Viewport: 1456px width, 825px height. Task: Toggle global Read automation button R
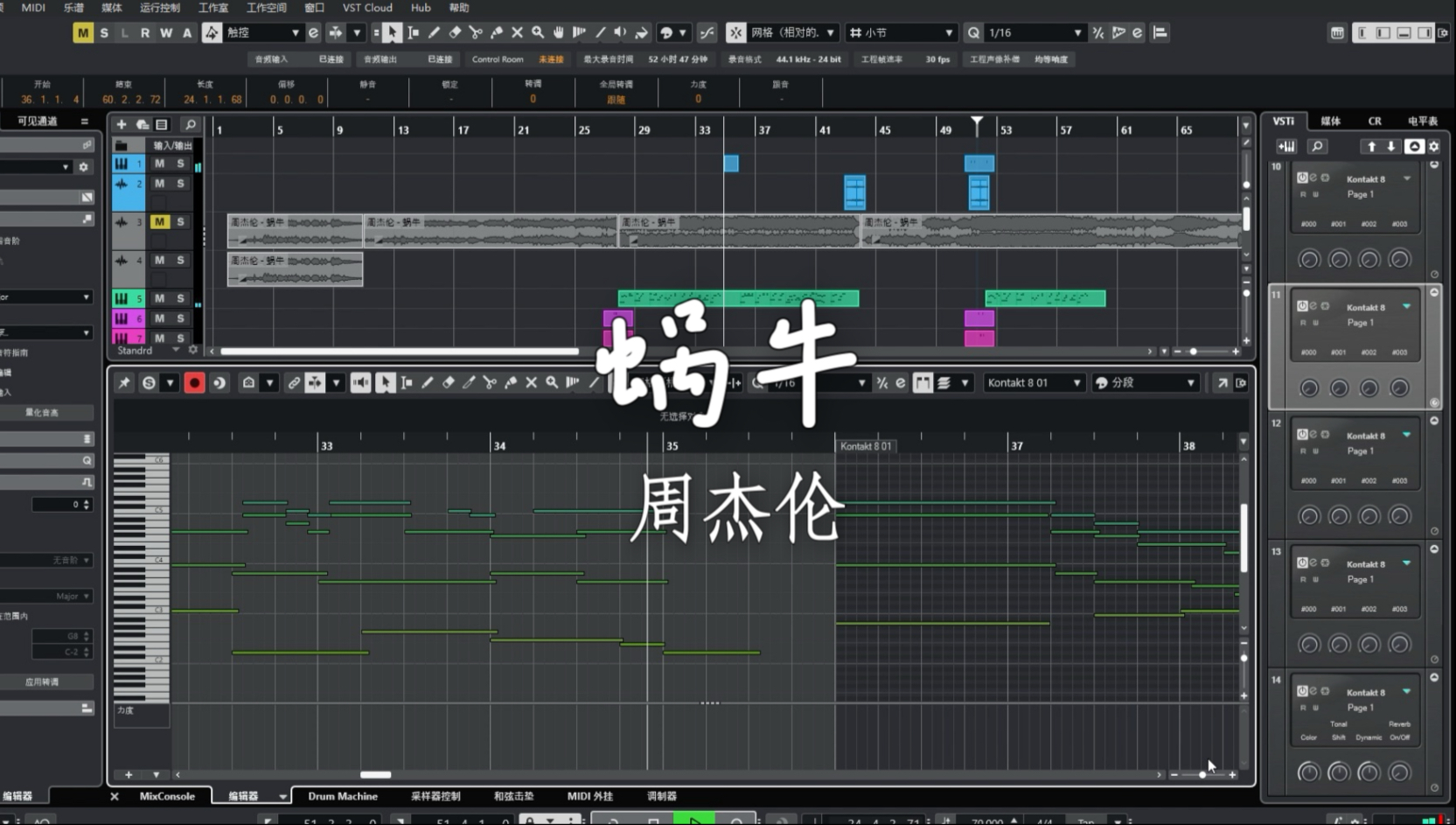coord(145,33)
